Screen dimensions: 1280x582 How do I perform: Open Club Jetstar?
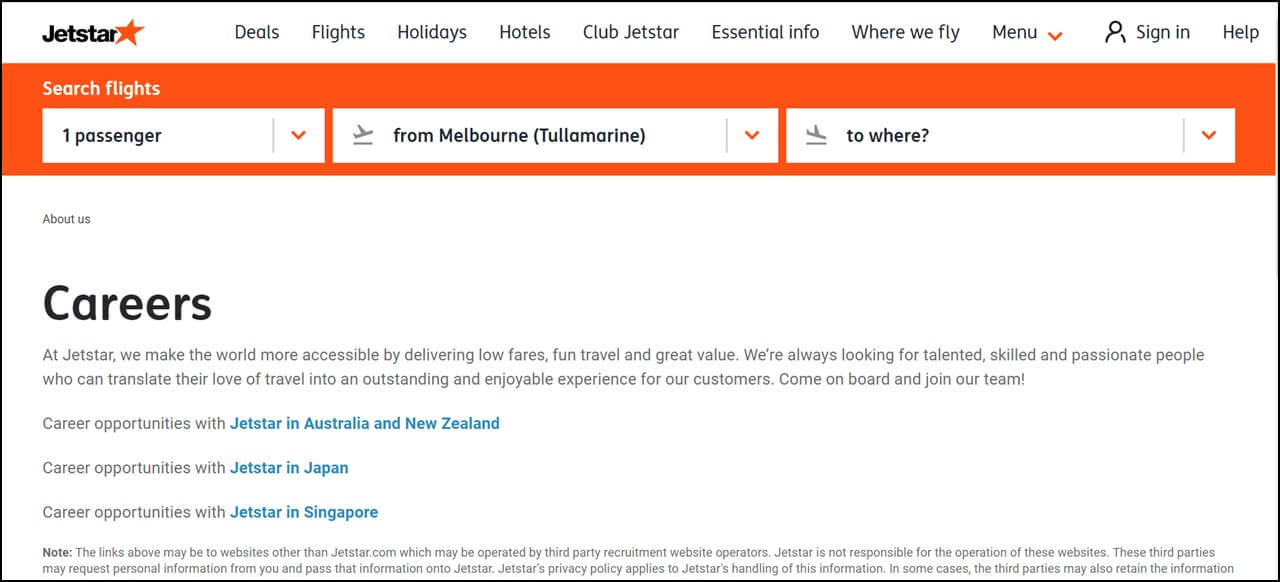click(631, 32)
